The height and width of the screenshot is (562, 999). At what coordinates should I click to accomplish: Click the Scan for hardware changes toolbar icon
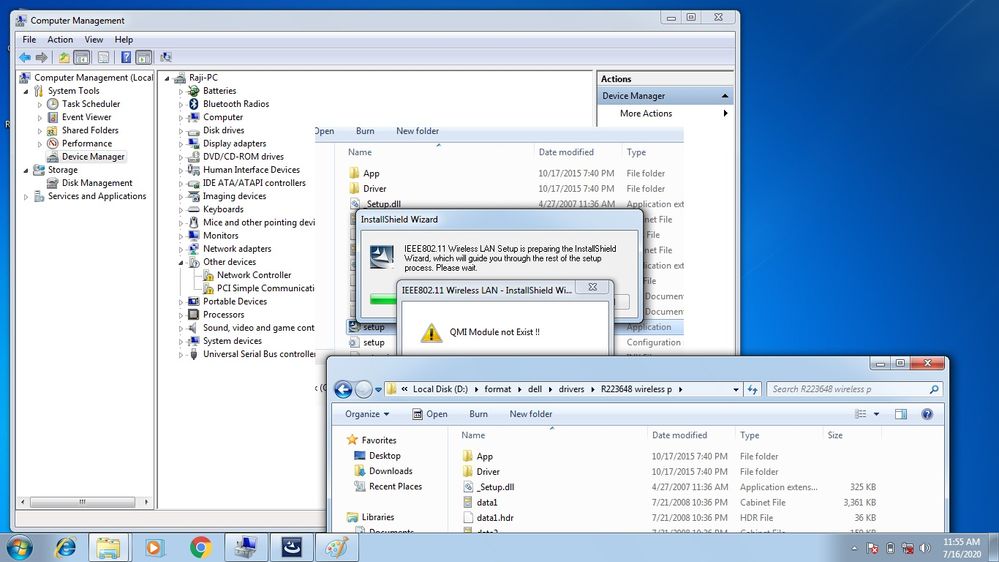point(165,57)
